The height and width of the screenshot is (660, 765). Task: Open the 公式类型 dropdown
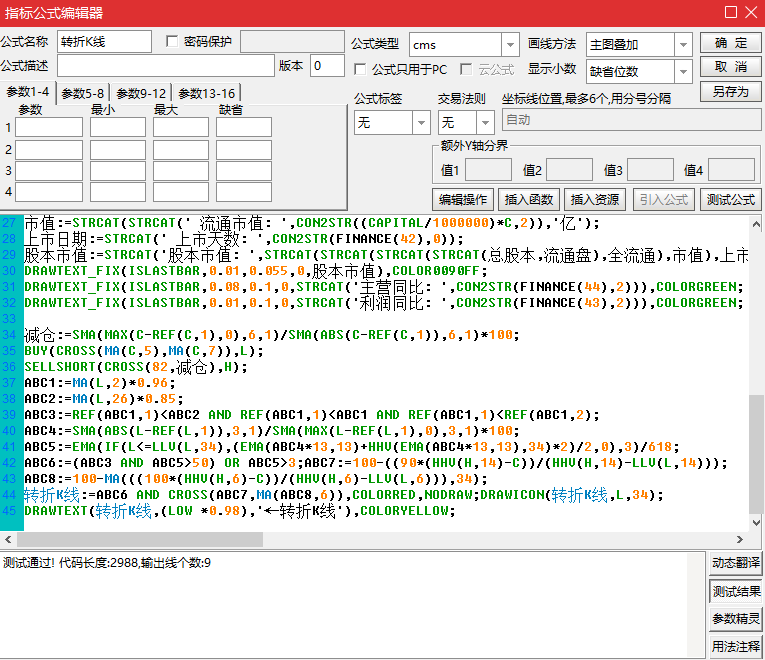pyautogui.click(x=510, y=45)
